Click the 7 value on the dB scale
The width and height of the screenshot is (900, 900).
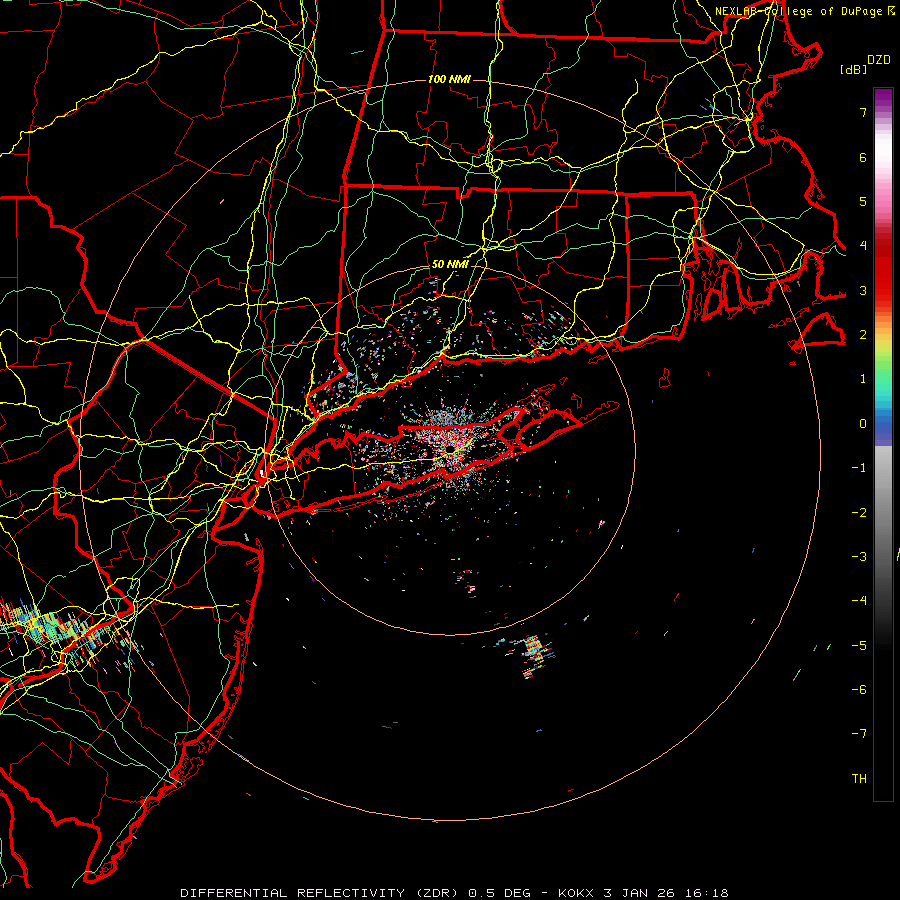863,112
